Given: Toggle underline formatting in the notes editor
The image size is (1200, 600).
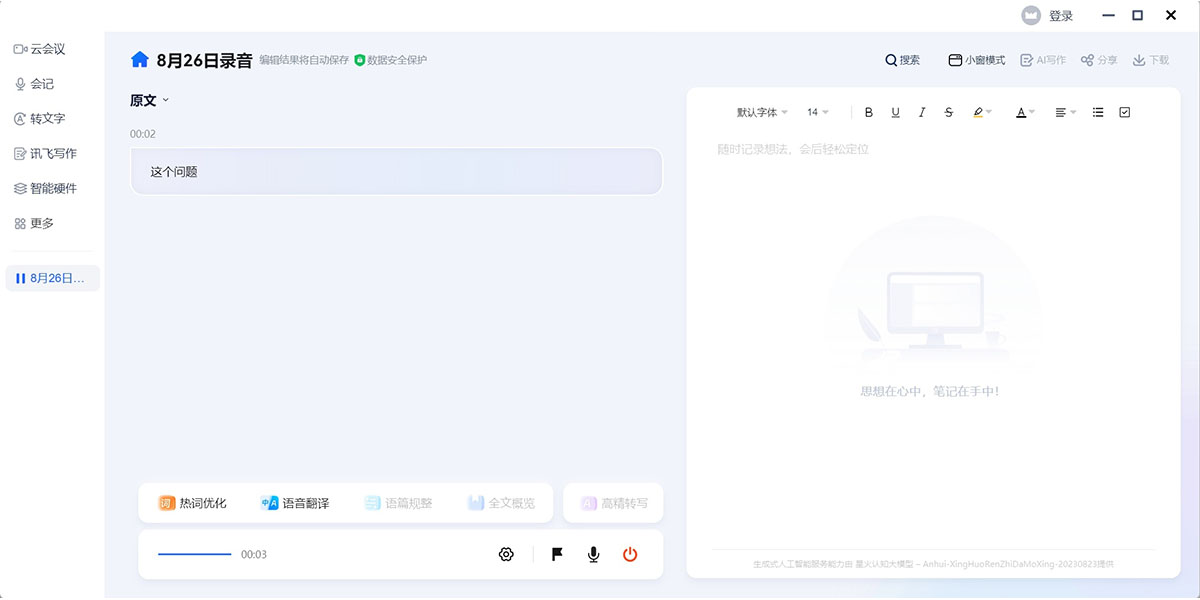Looking at the screenshot, I should [x=895, y=112].
